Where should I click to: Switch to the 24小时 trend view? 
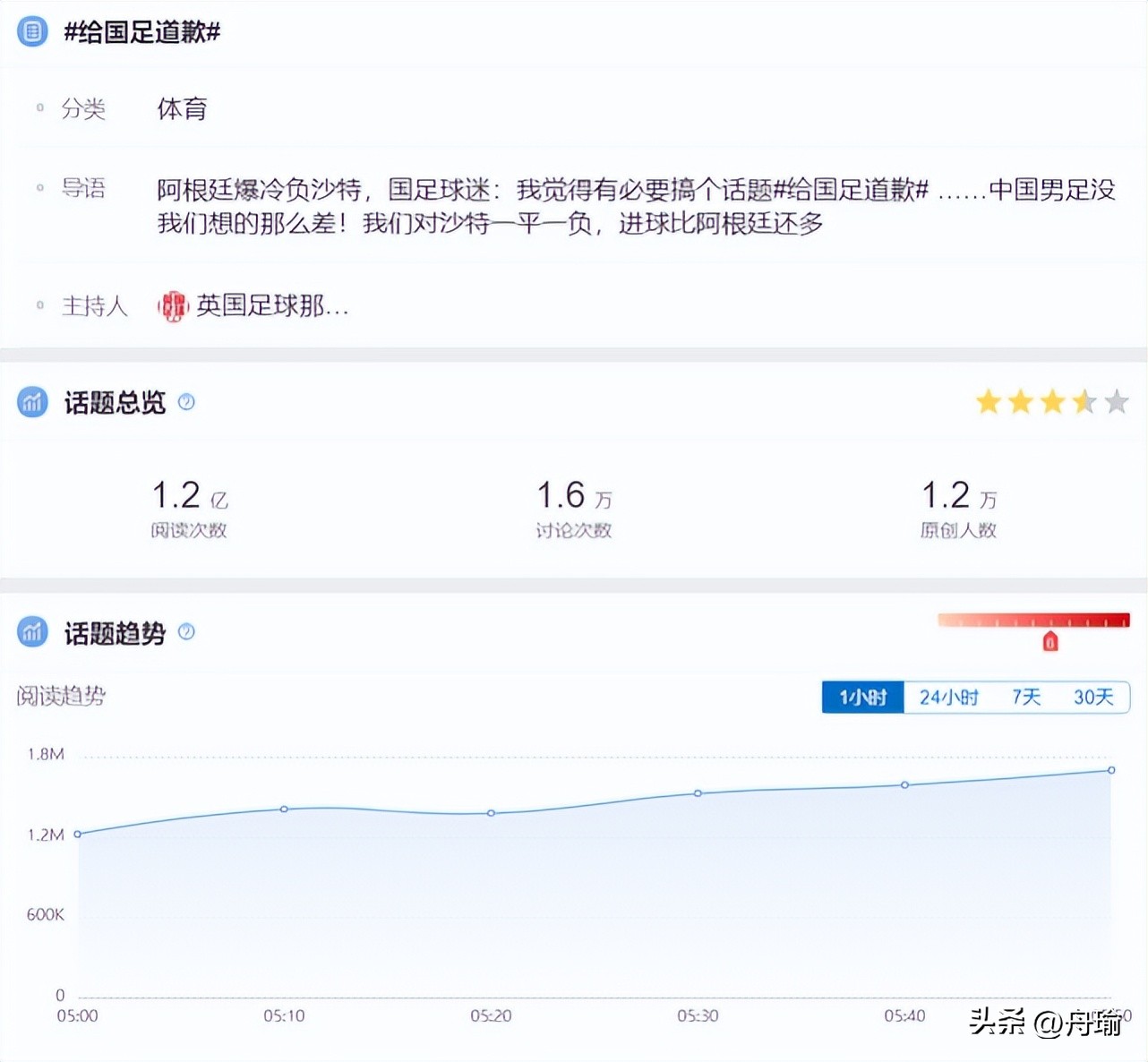947,697
